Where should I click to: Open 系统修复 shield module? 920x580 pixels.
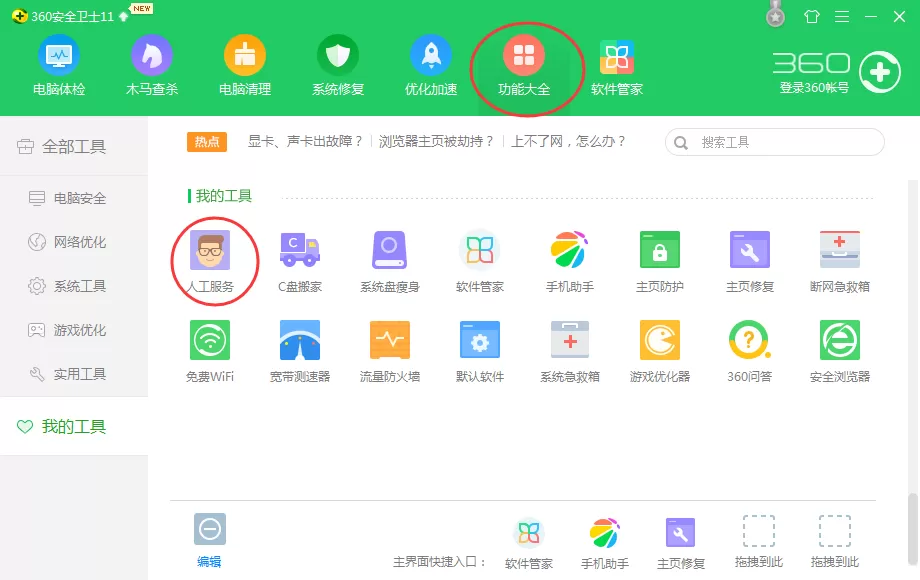338,66
